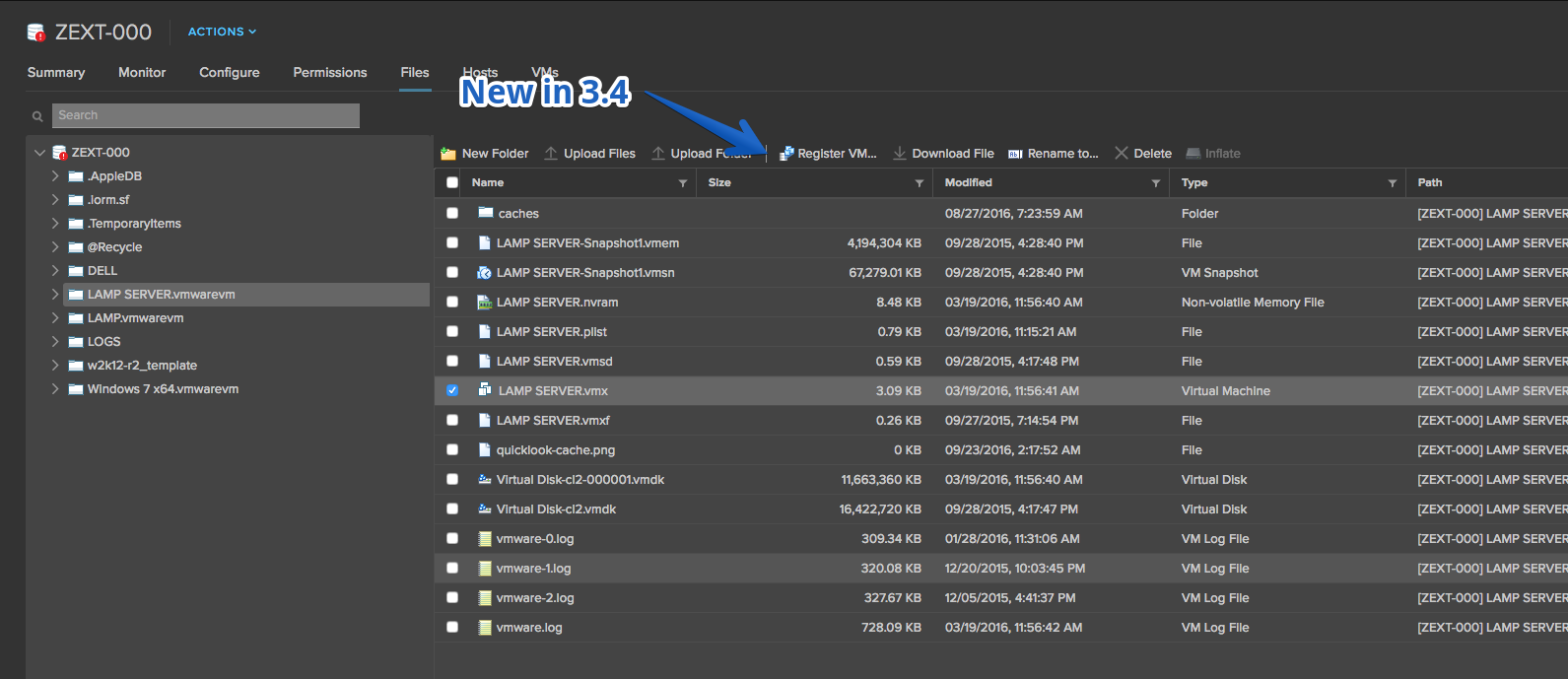This screenshot has width=1568, height=679.
Task: Click Register VM... button label
Action: point(837,154)
